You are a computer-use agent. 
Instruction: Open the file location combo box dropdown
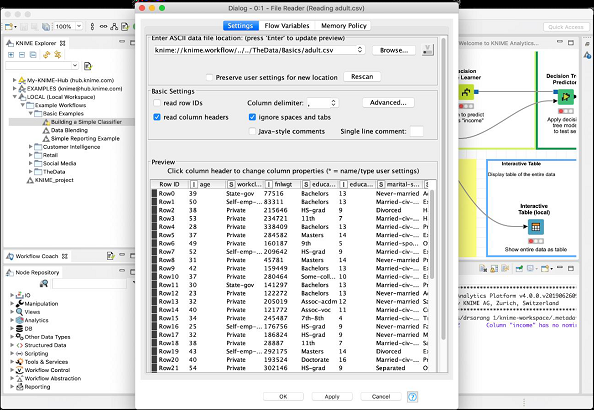[360, 50]
